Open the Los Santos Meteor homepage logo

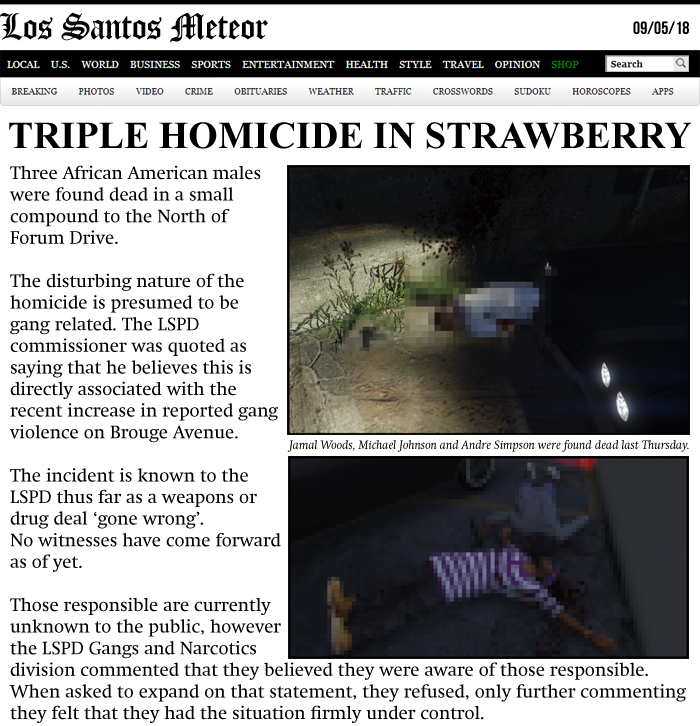pyautogui.click(x=134, y=27)
